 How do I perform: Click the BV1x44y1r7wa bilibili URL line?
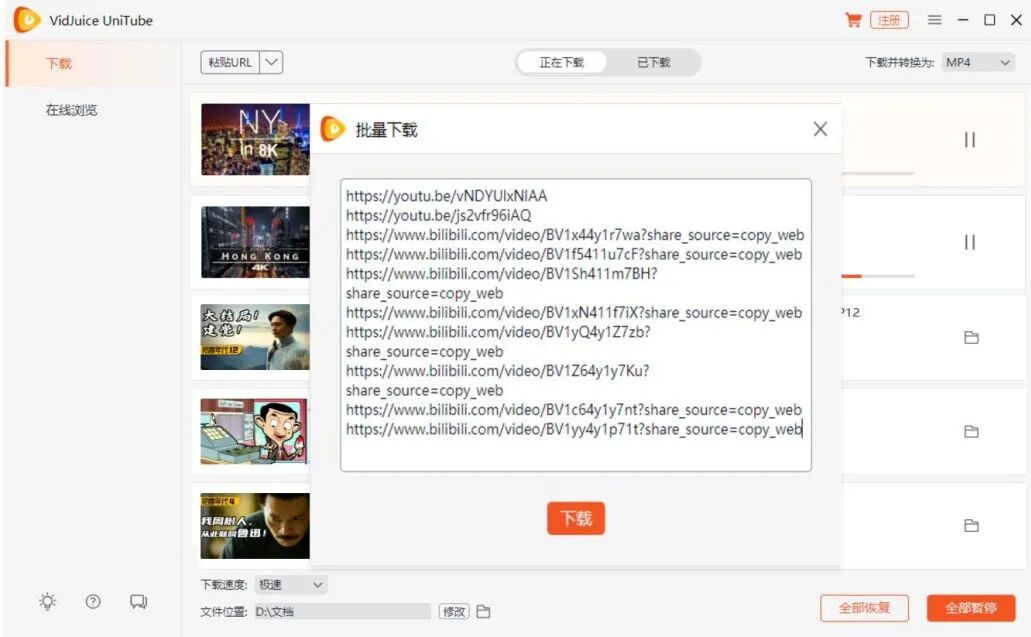tap(575, 235)
